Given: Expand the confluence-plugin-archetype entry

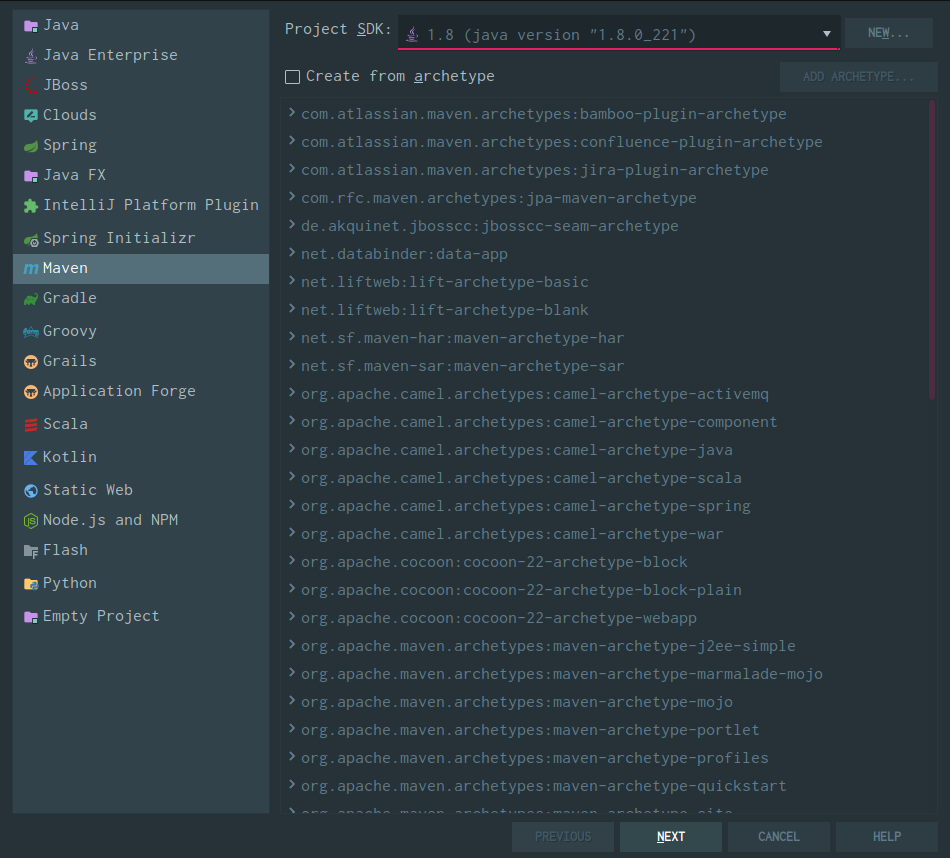Looking at the screenshot, I should [292, 141].
